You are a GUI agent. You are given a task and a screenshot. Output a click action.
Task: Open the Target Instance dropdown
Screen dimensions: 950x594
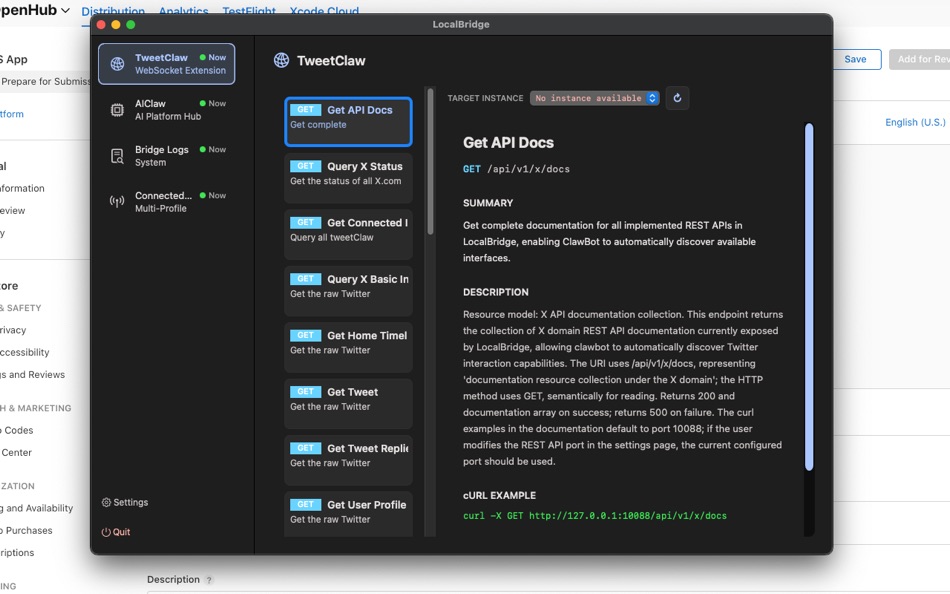(594, 98)
